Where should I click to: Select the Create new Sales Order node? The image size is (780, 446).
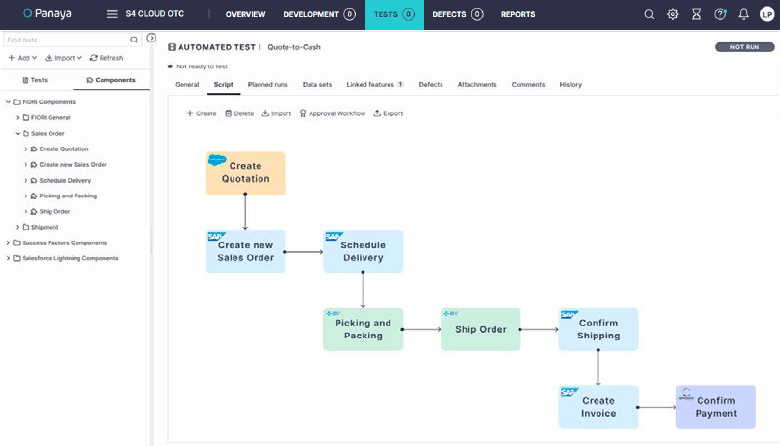coord(246,251)
